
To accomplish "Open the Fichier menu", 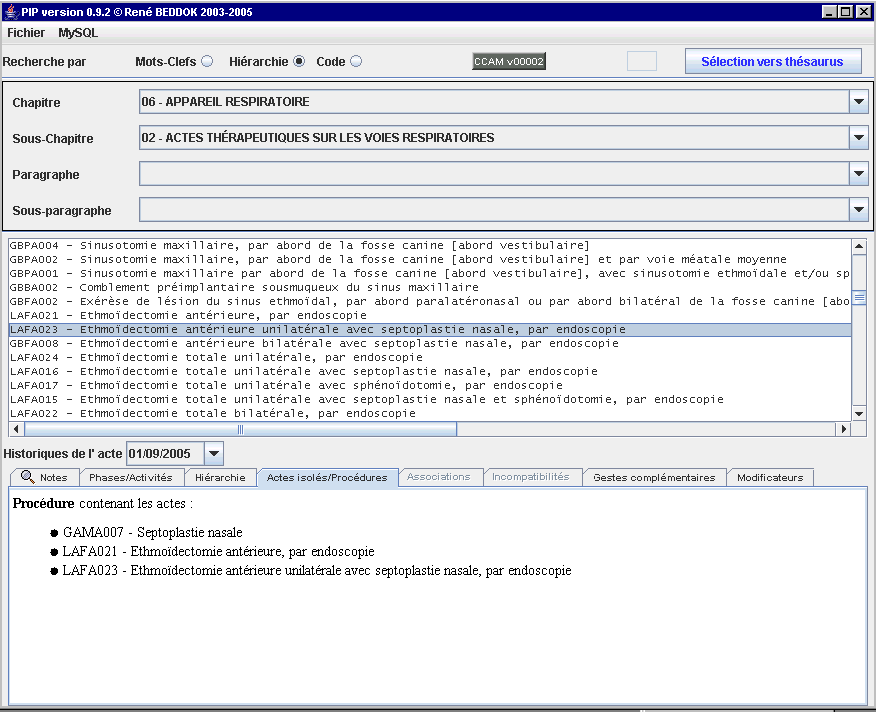I will click(26, 33).
